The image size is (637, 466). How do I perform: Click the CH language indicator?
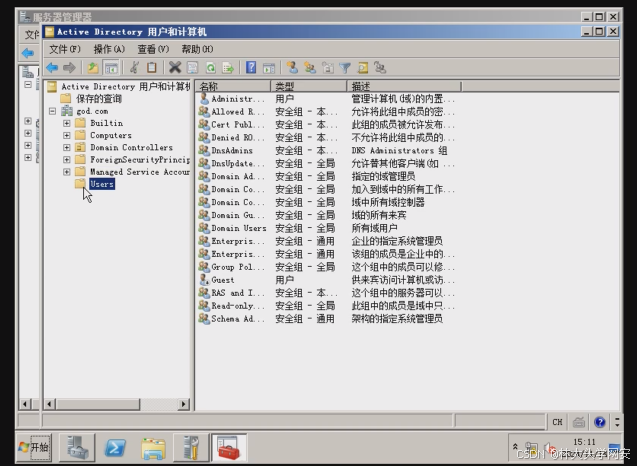(557, 422)
